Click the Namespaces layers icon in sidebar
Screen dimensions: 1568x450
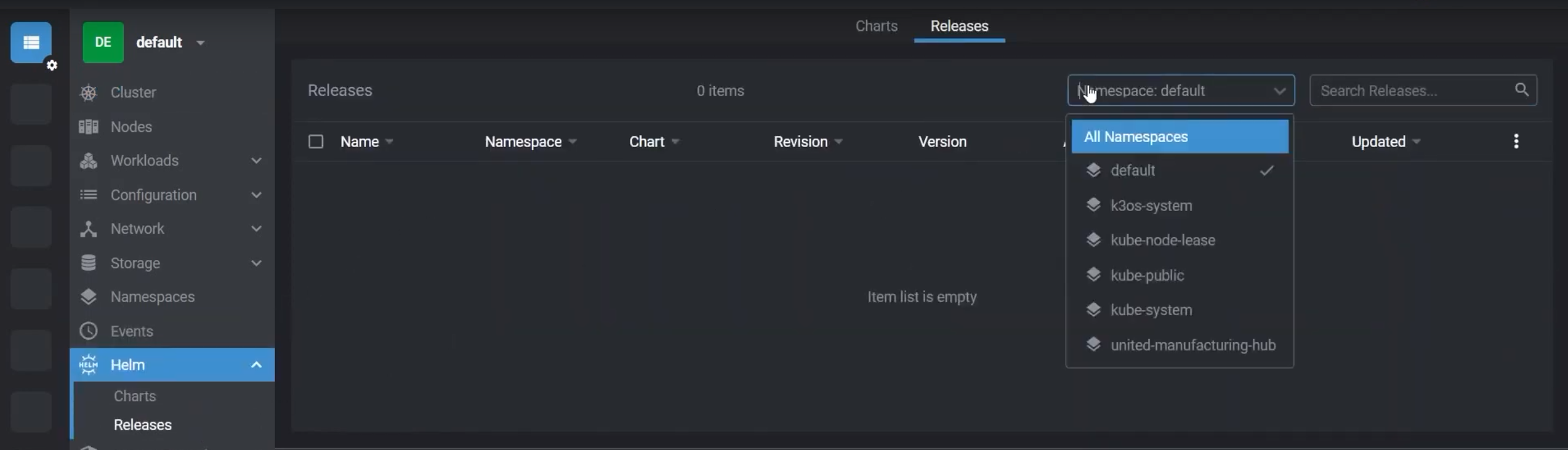[x=89, y=297]
